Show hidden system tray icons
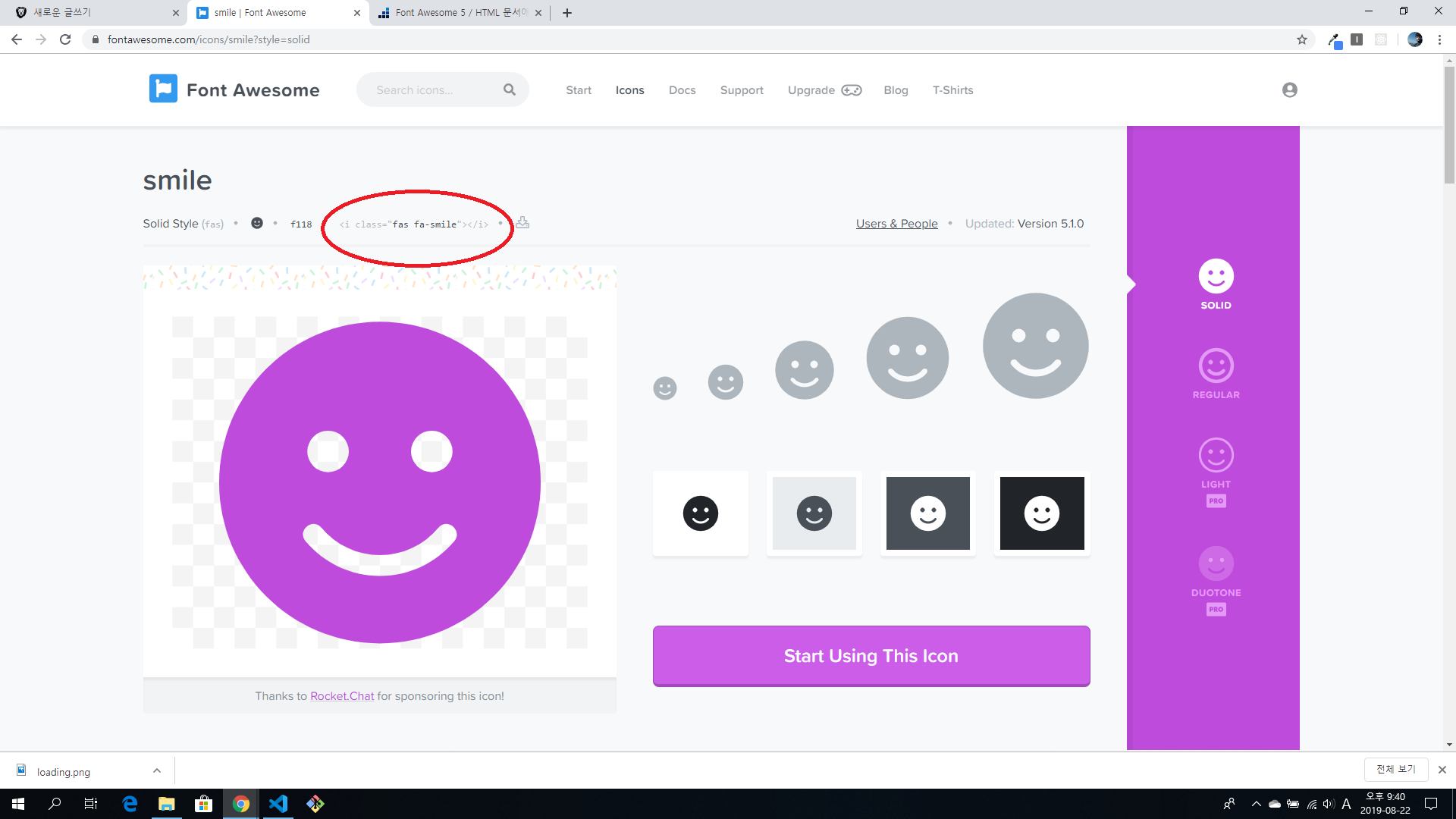The height and width of the screenshot is (819, 1456). [1256, 804]
